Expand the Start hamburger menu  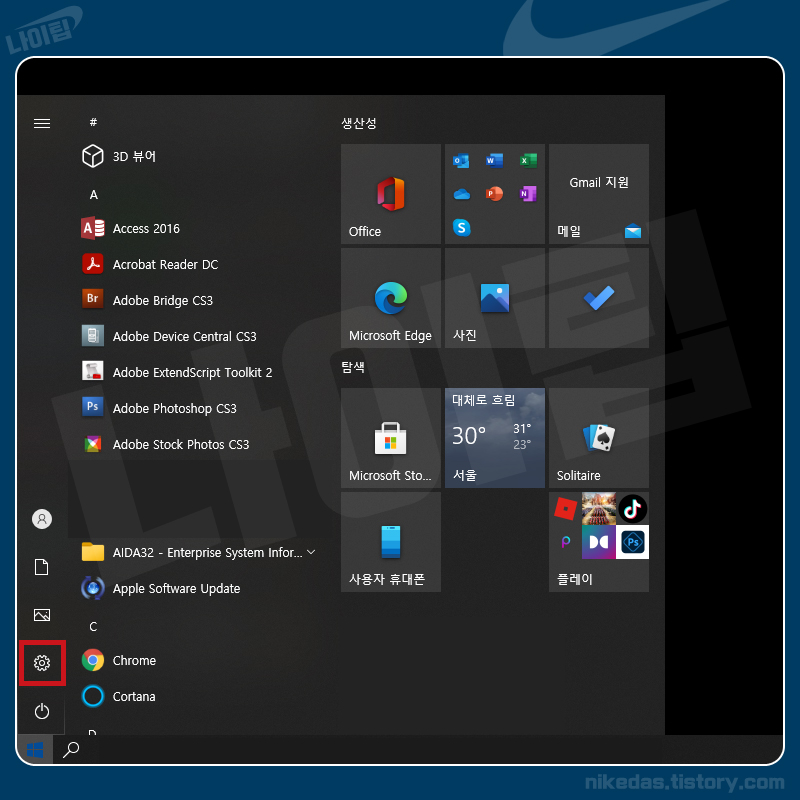[x=42, y=123]
